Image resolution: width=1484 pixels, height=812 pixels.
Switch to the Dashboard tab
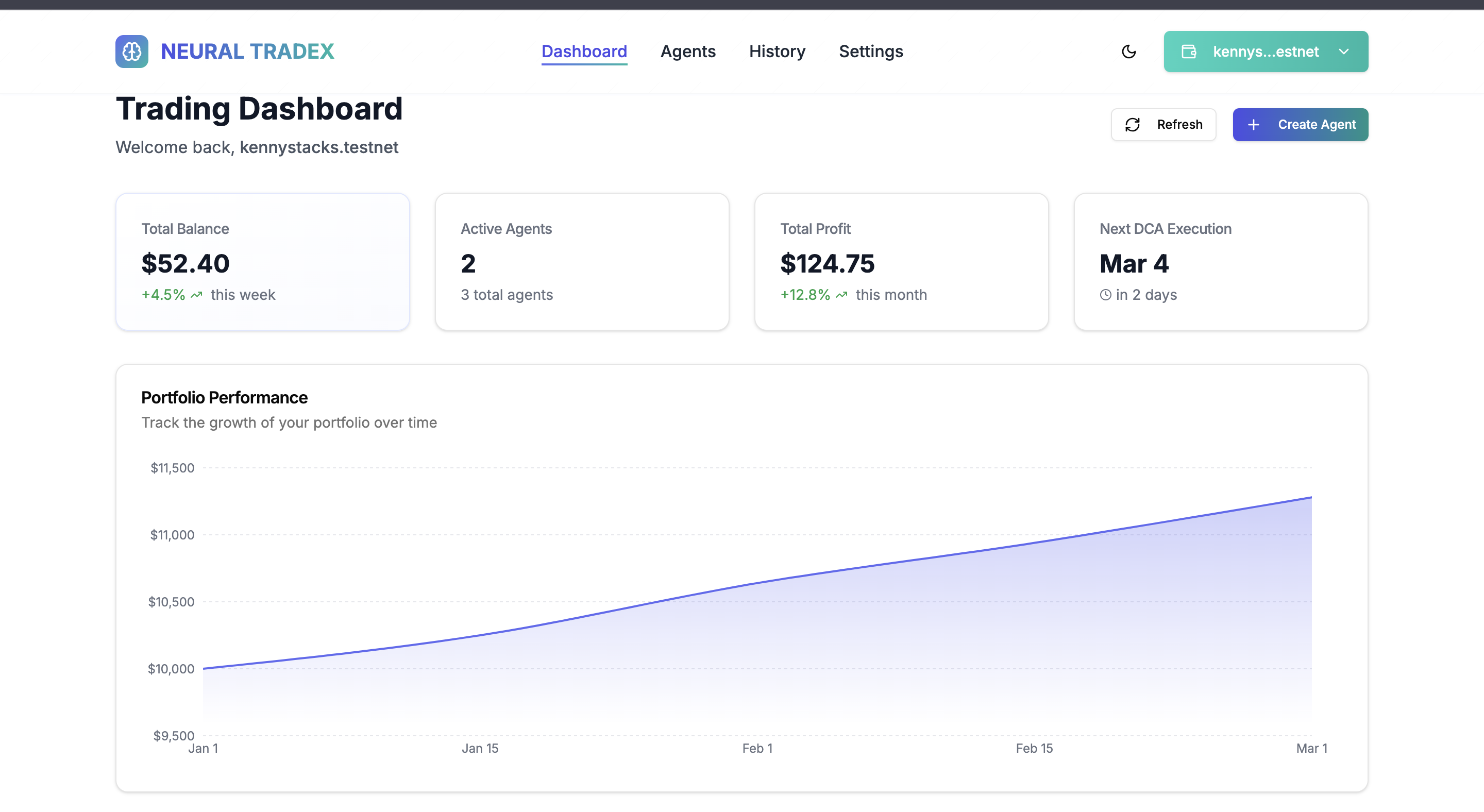pos(584,51)
